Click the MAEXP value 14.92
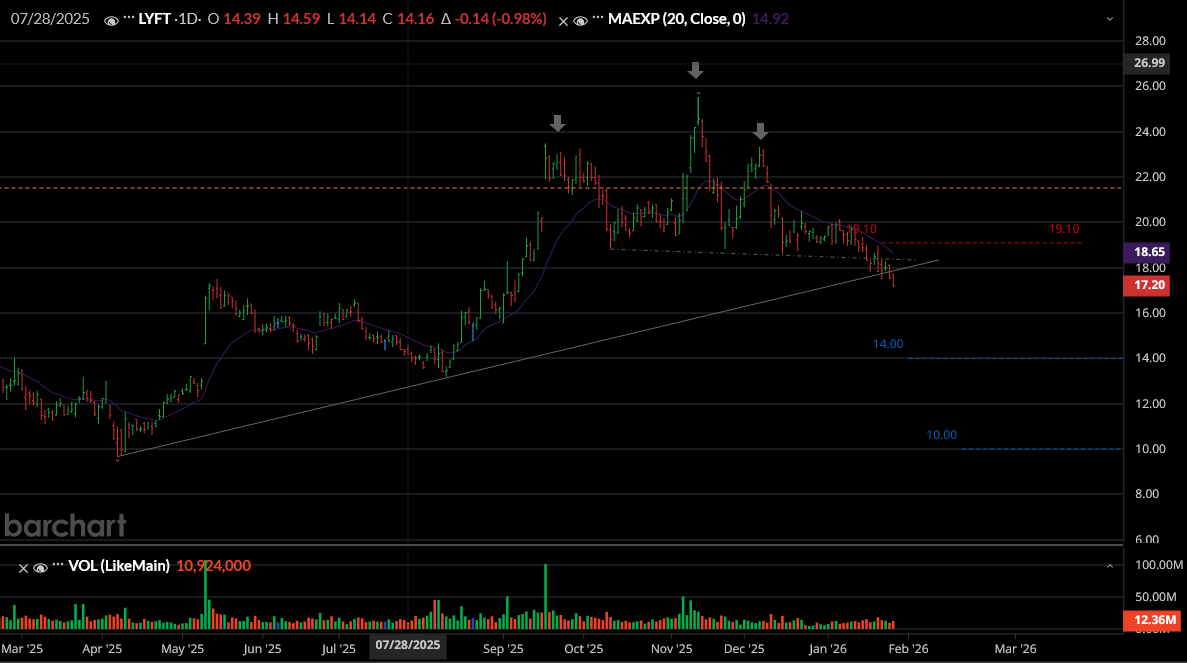This screenshot has width=1187, height=663. [x=771, y=19]
